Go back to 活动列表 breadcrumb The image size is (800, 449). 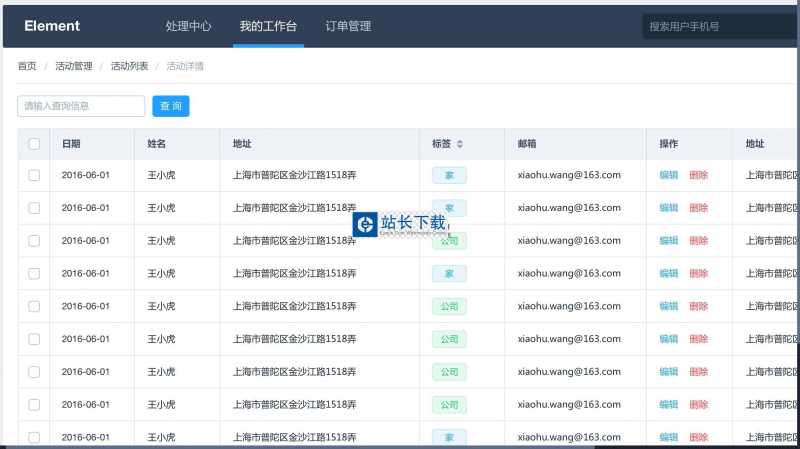point(129,66)
